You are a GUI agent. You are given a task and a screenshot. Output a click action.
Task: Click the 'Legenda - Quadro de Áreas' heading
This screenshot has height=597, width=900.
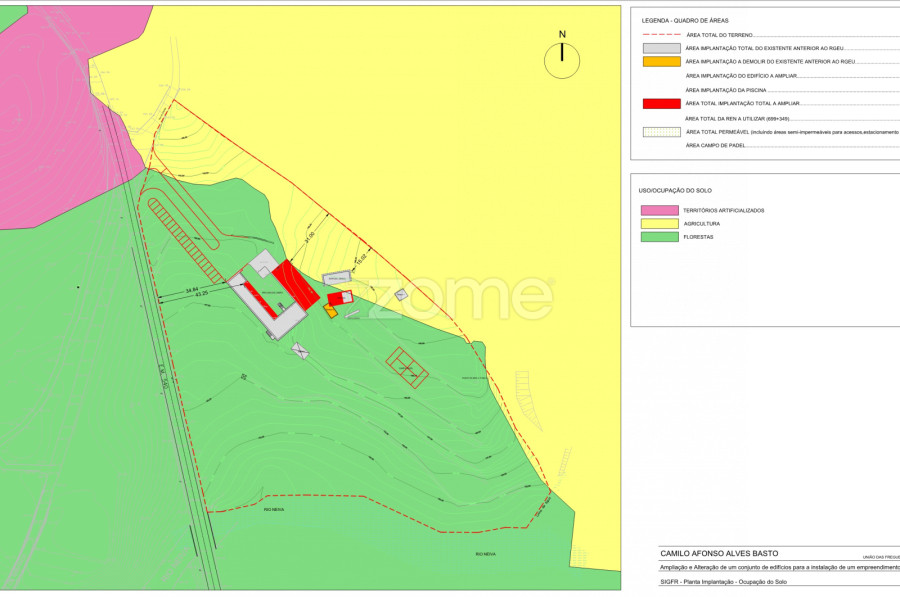[685, 20]
